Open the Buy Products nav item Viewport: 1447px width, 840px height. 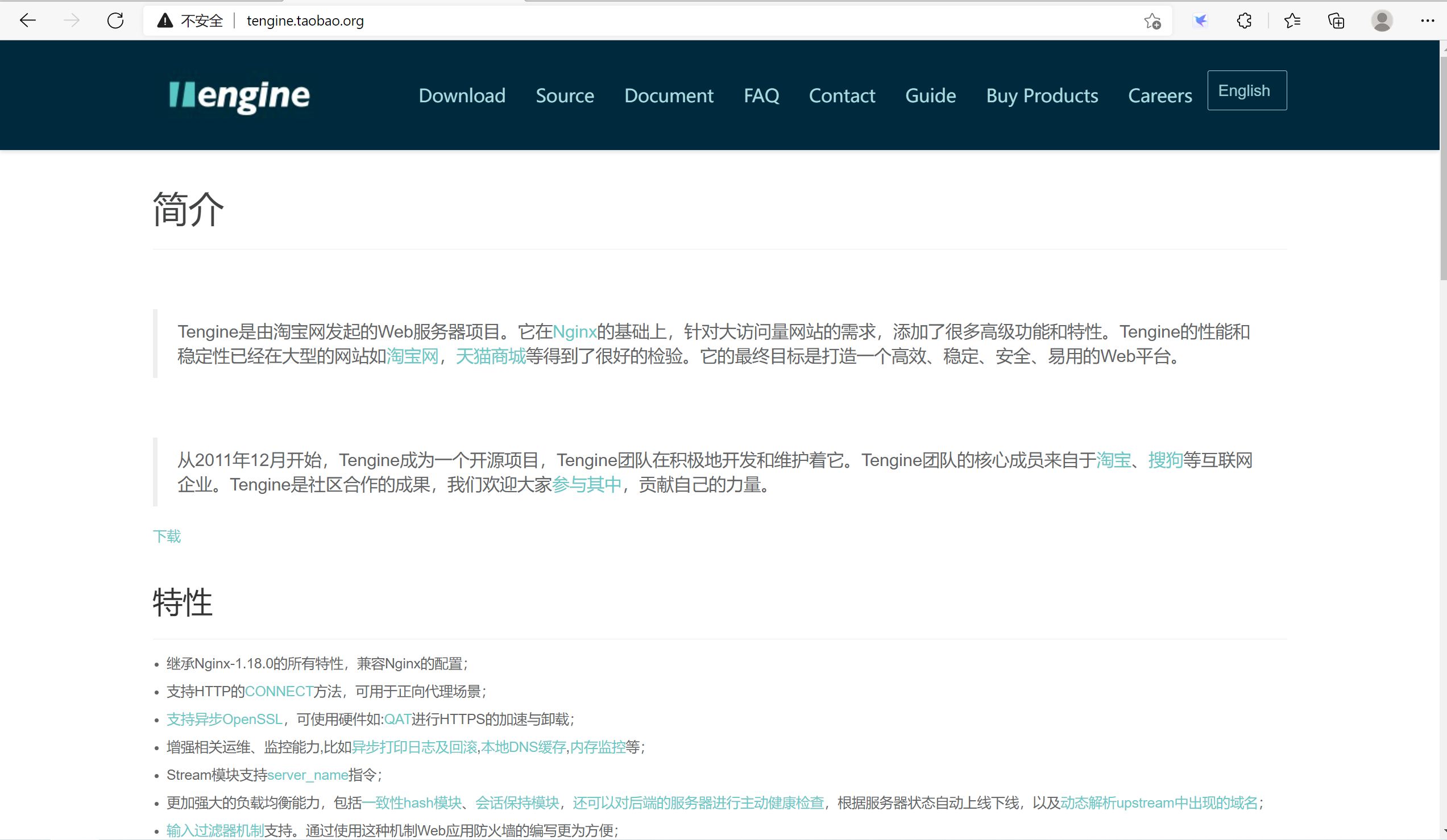(x=1042, y=95)
